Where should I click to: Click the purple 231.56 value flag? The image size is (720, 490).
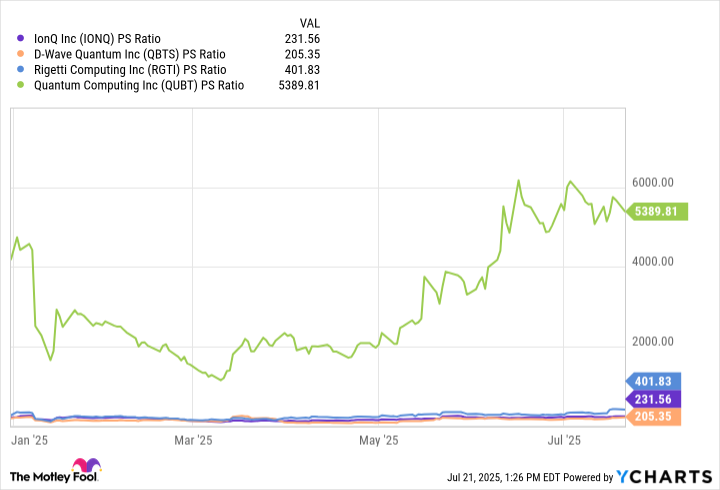[x=655, y=397]
